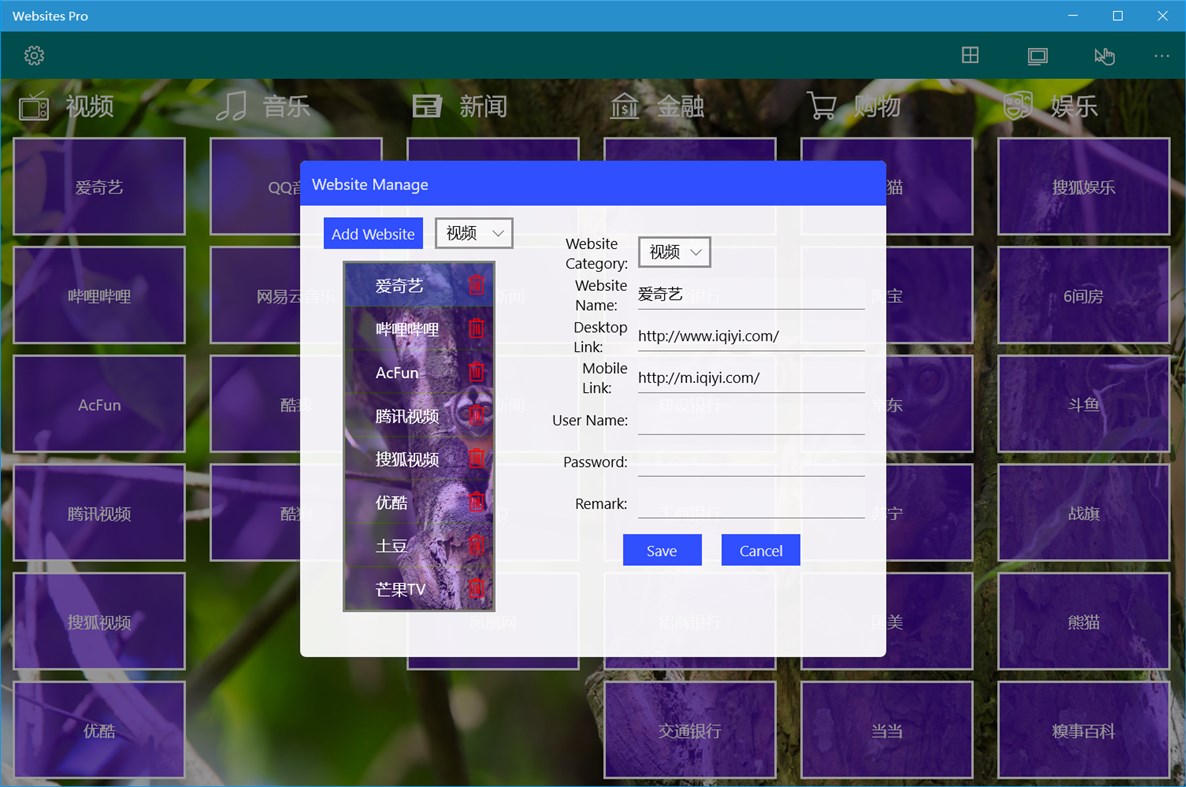1186x787 pixels.
Task: Open the 斗鱼 tile
Action: point(1084,405)
